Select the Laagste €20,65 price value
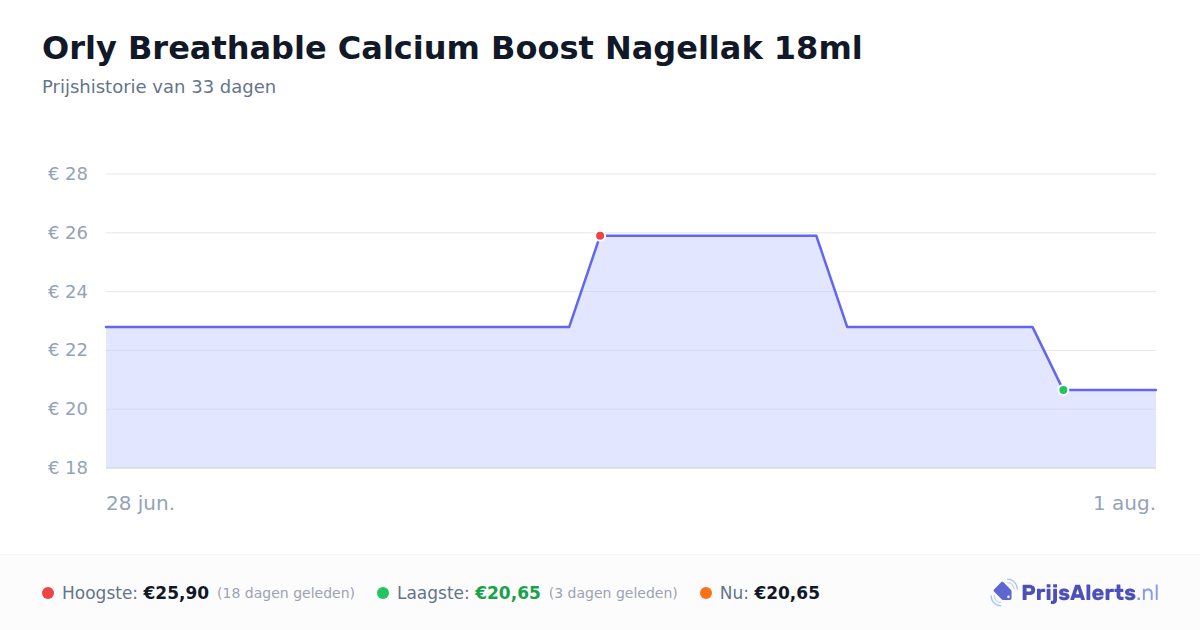The image size is (1200, 630). (507, 593)
